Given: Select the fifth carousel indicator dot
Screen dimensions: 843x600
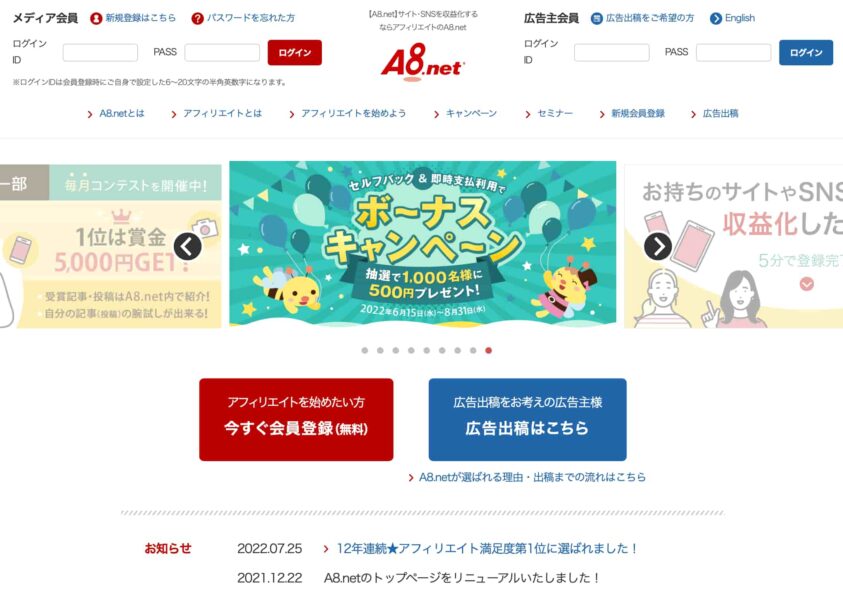Looking at the screenshot, I should 426,351.
